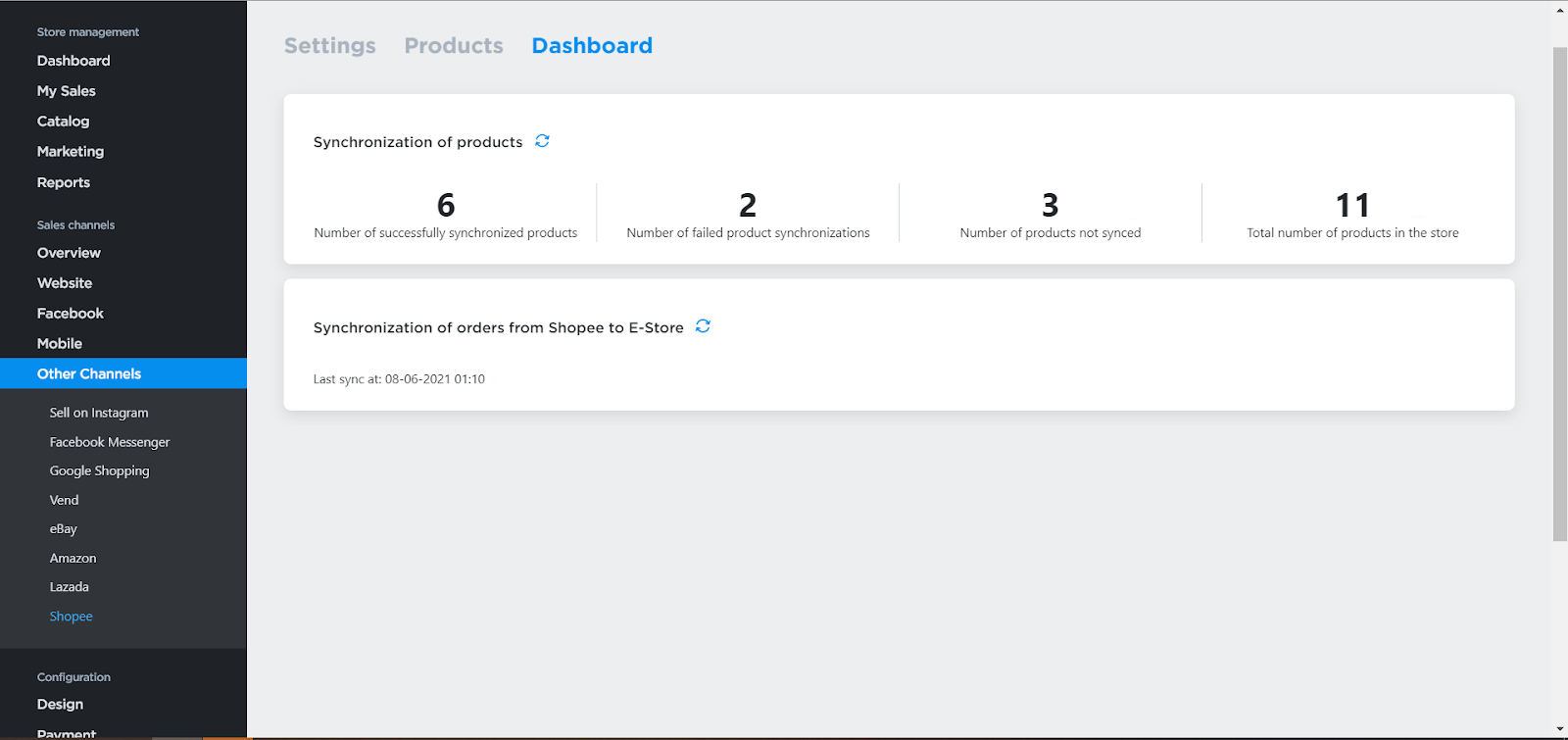Click the count 3 of products not synced
Viewport: 1568px width, 740px height.
(x=1051, y=205)
